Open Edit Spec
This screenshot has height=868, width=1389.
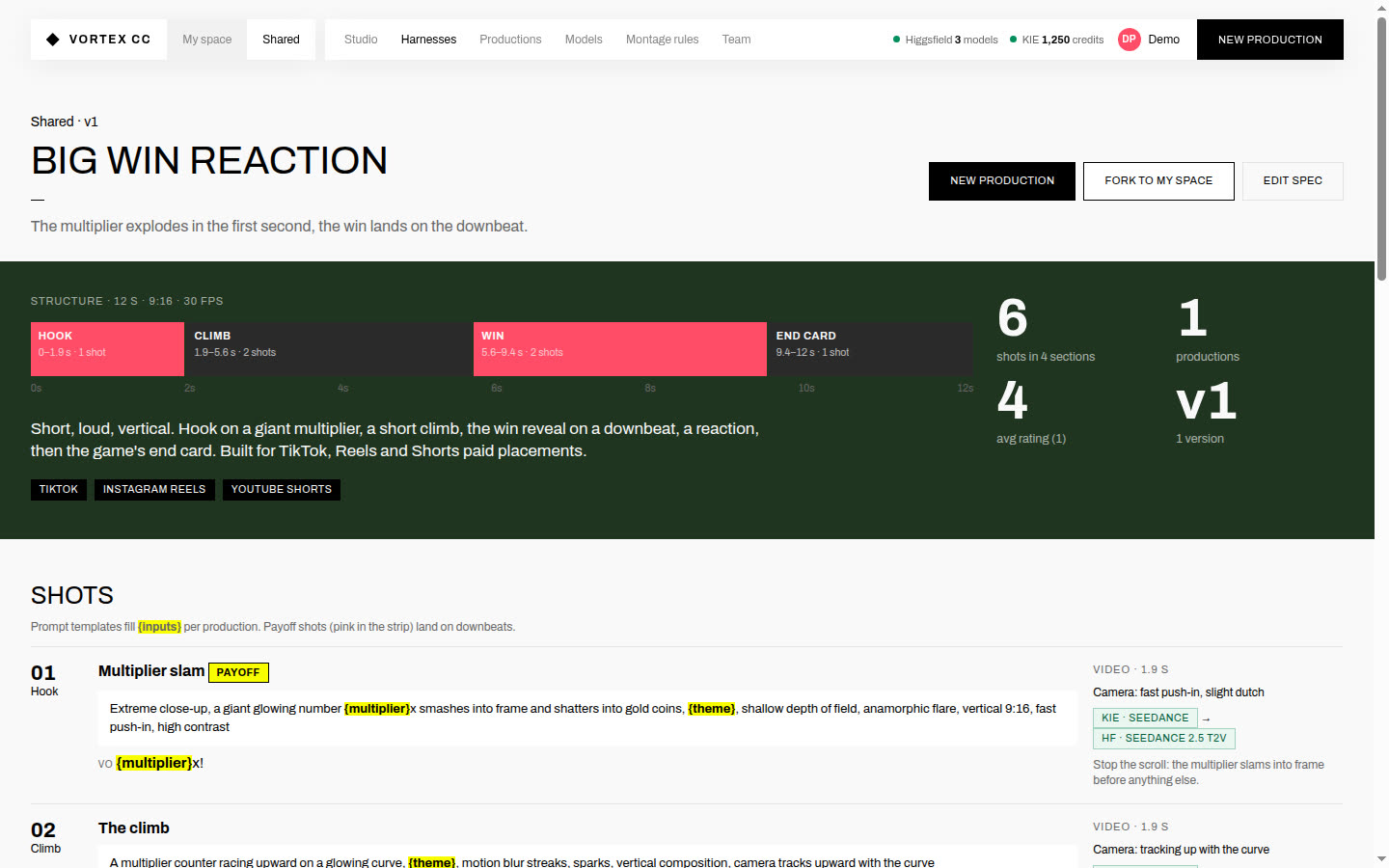click(x=1293, y=181)
